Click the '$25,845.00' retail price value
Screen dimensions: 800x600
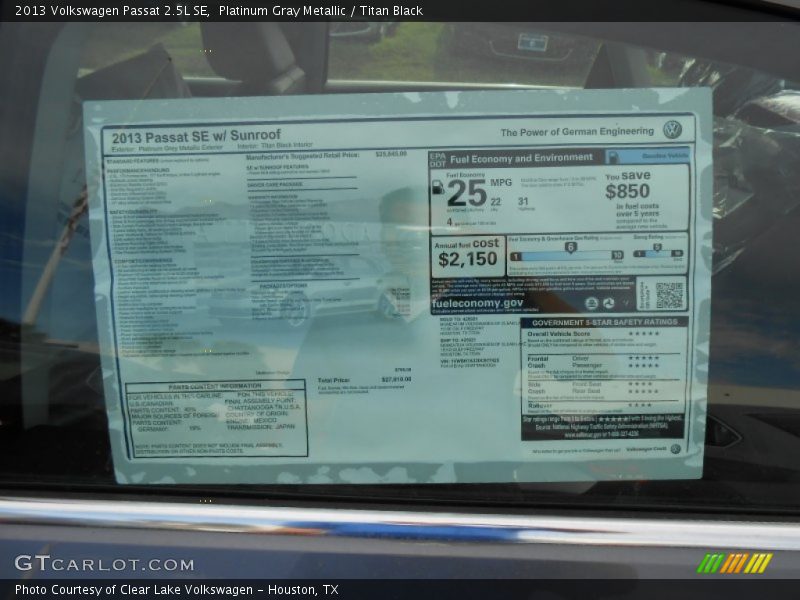391,154
